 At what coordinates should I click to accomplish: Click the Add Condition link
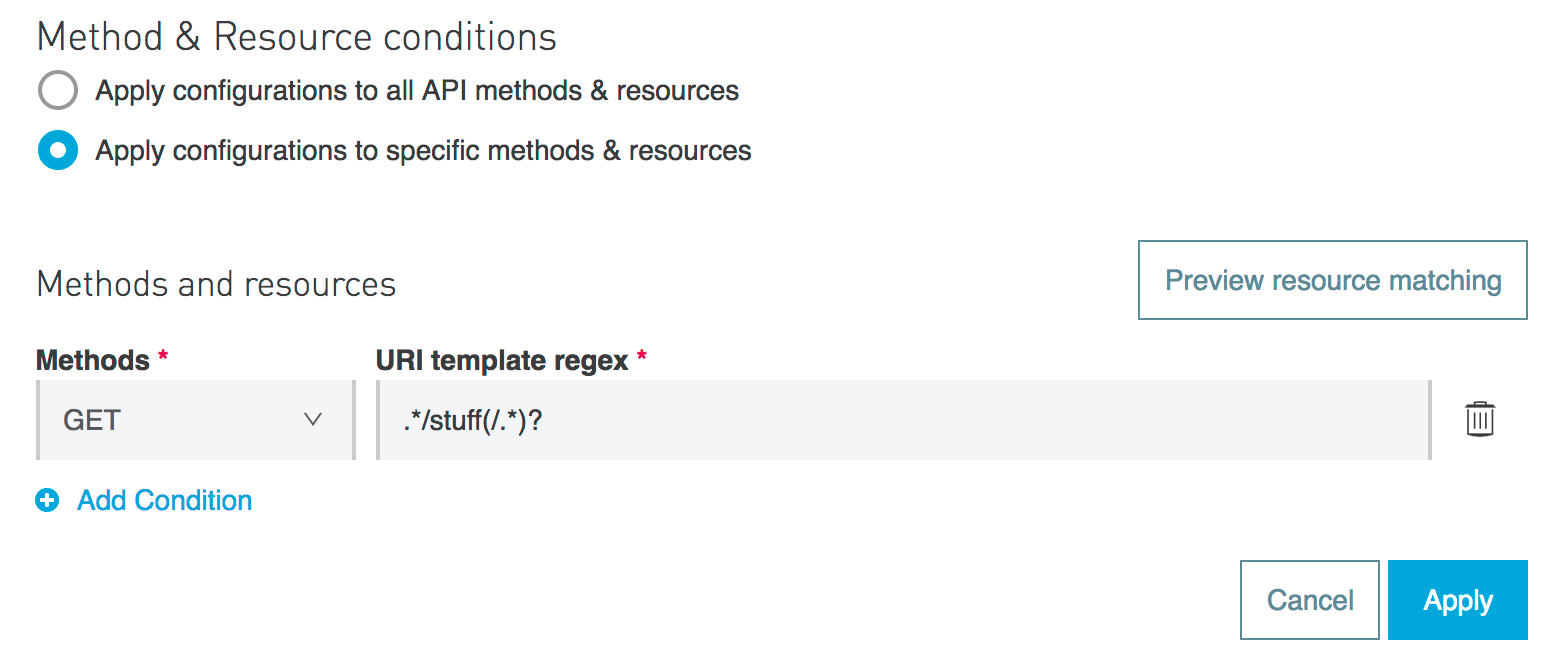(163, 500)
